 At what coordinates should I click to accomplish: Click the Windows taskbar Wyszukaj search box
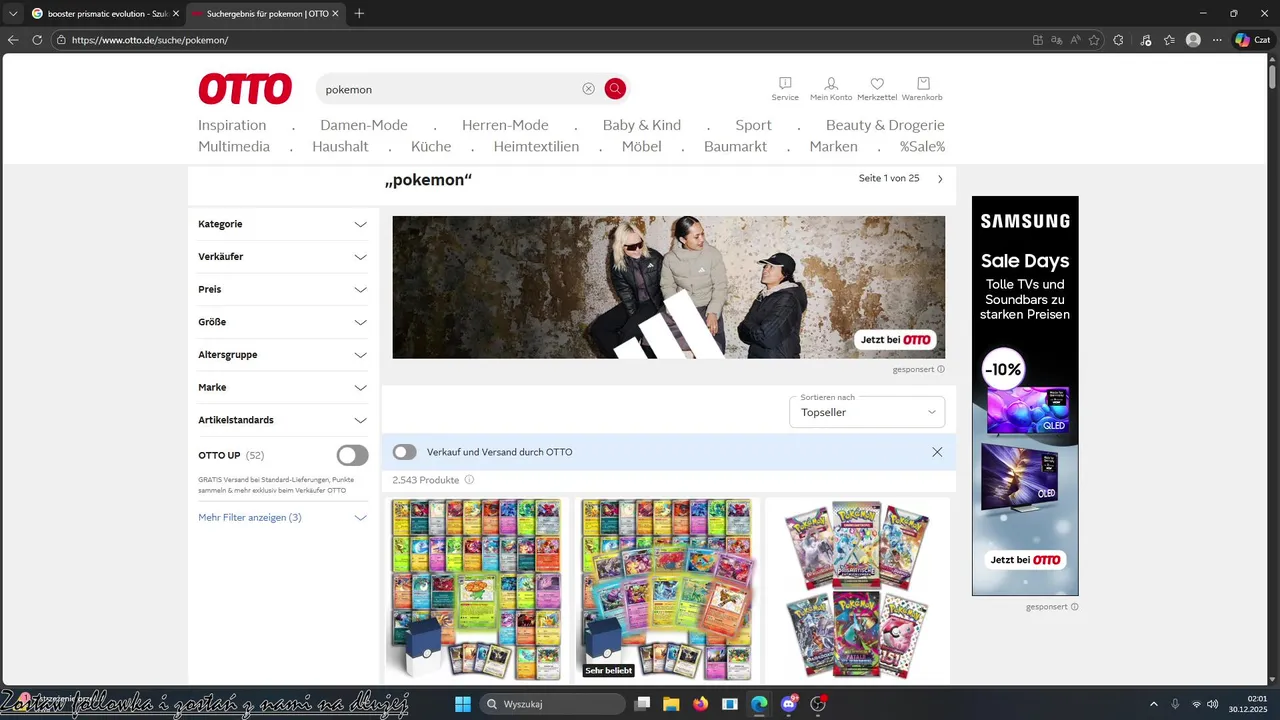pyautogui.click(x=552, y=704)
